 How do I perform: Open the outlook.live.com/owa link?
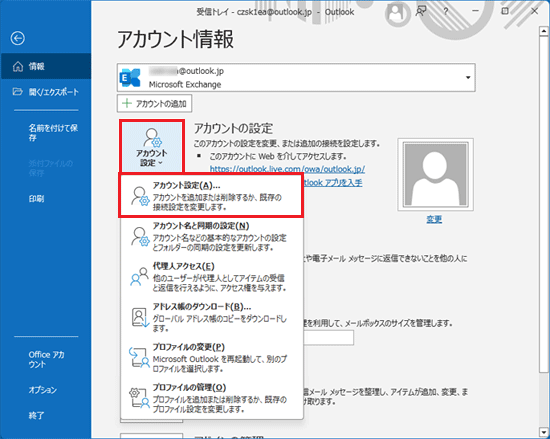click(x=287, y=169)
